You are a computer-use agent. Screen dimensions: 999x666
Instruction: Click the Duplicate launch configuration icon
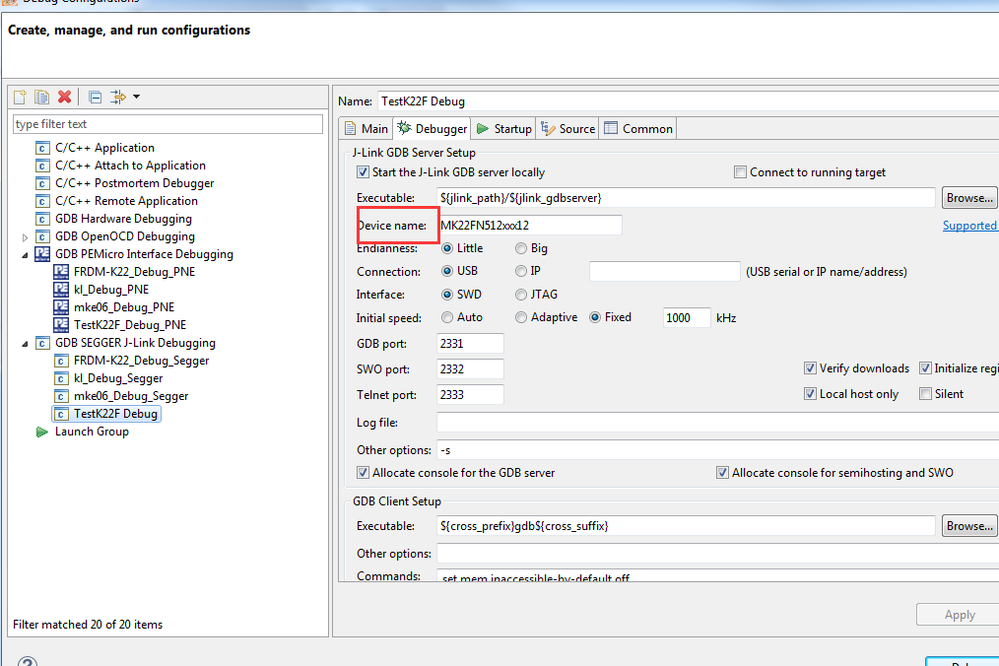point(42,97)
